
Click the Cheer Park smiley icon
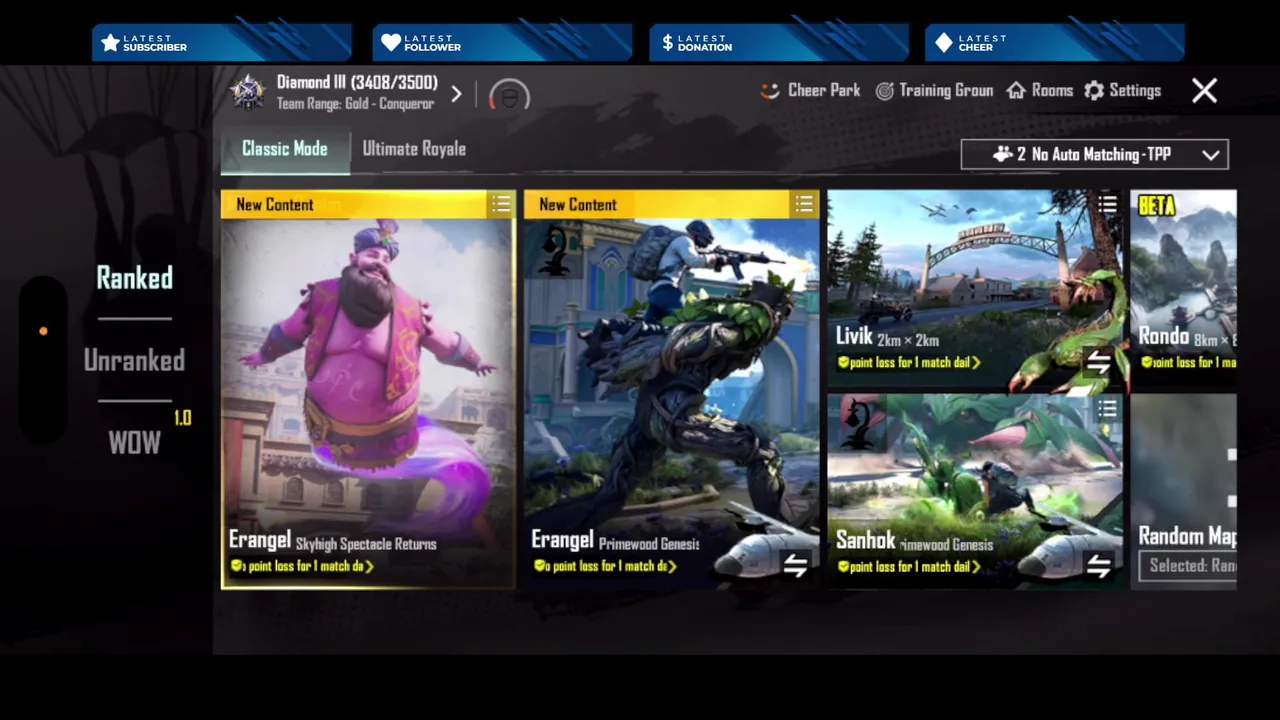click(769, 91)
